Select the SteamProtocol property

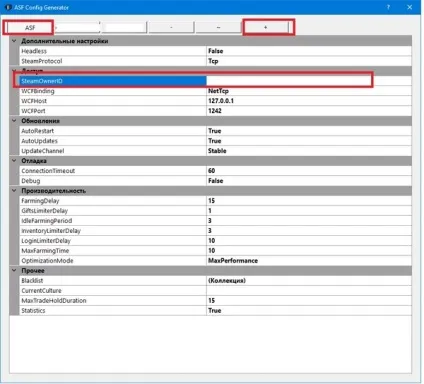click(x=113, y=61)
